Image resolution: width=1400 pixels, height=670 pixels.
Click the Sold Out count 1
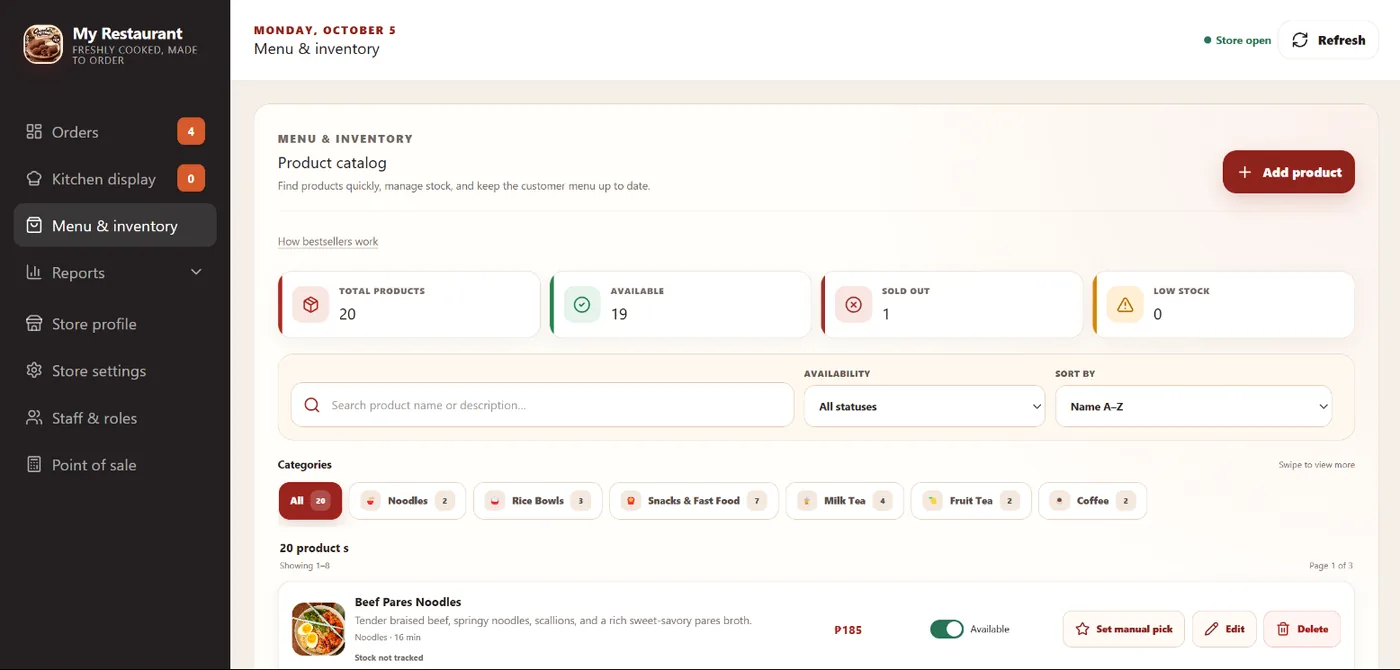(x=886, y=314)
